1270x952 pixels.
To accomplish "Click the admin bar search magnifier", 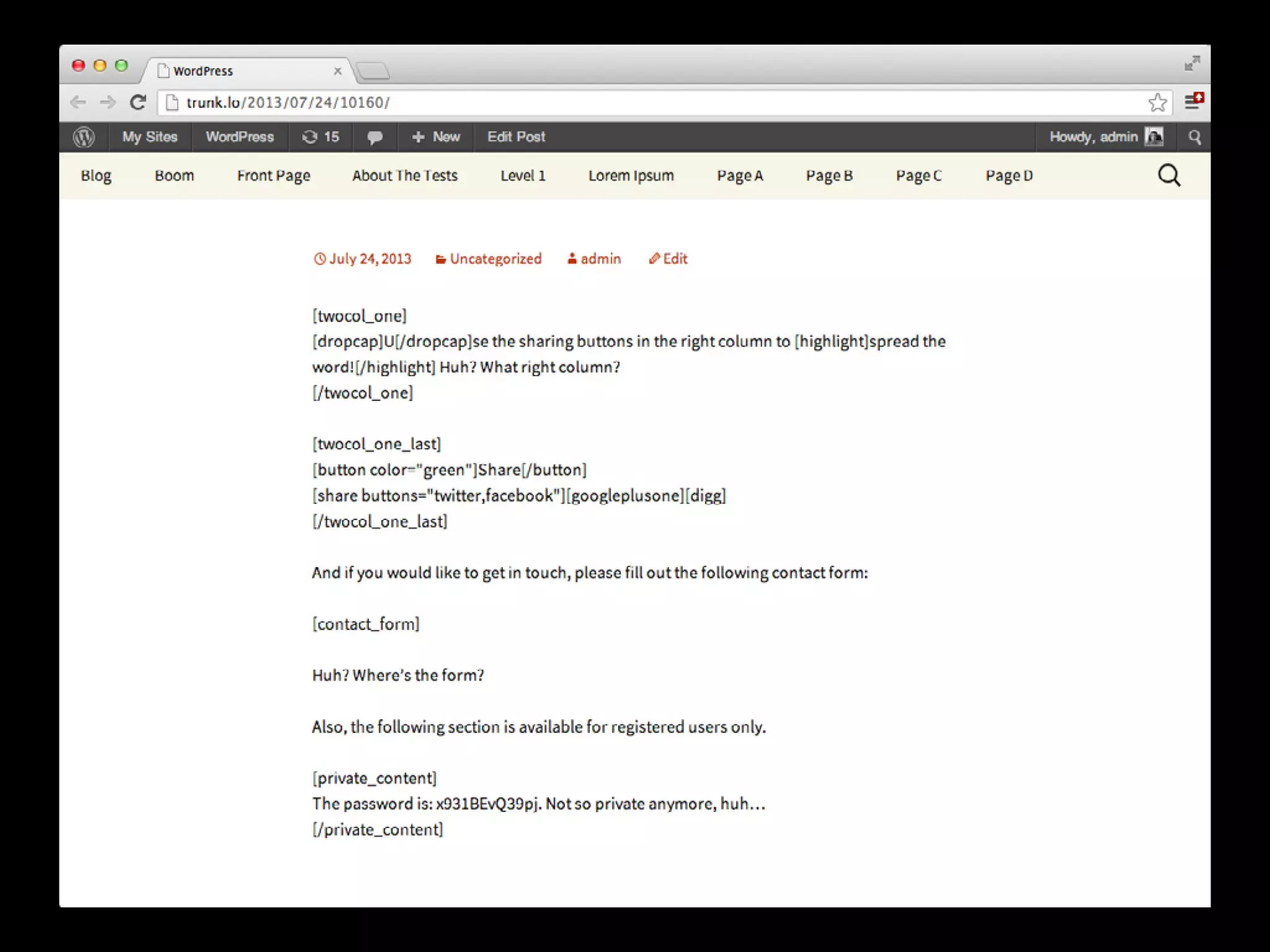I will click(1194, 137).
